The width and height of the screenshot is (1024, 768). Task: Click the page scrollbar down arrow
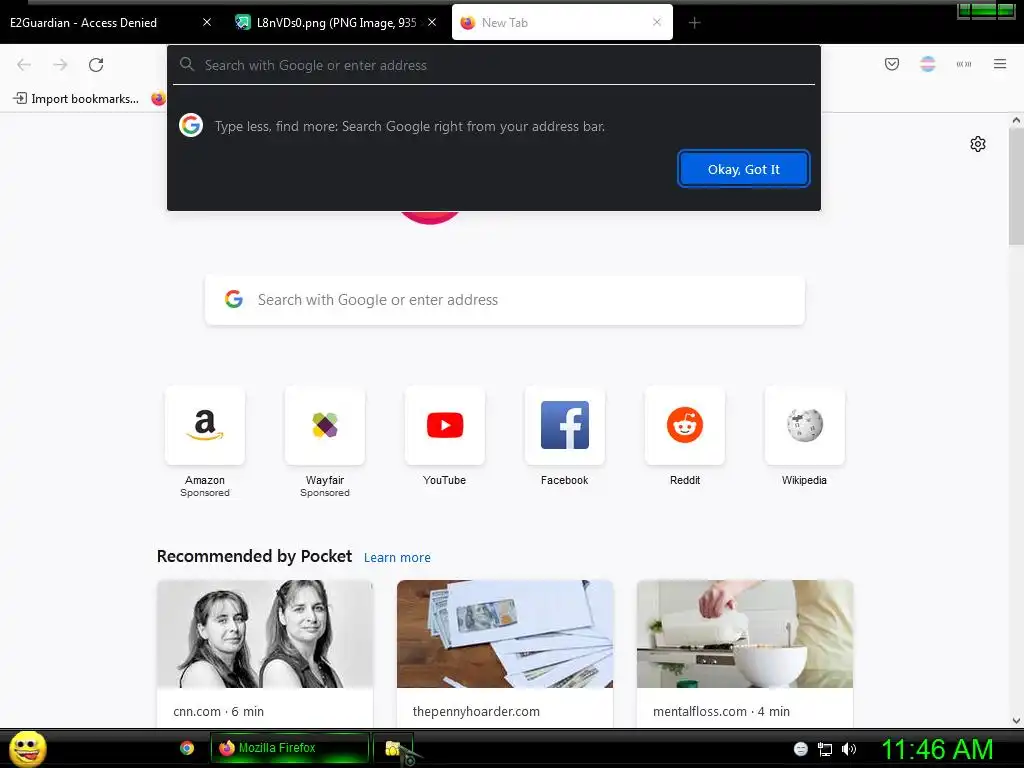1016,721
